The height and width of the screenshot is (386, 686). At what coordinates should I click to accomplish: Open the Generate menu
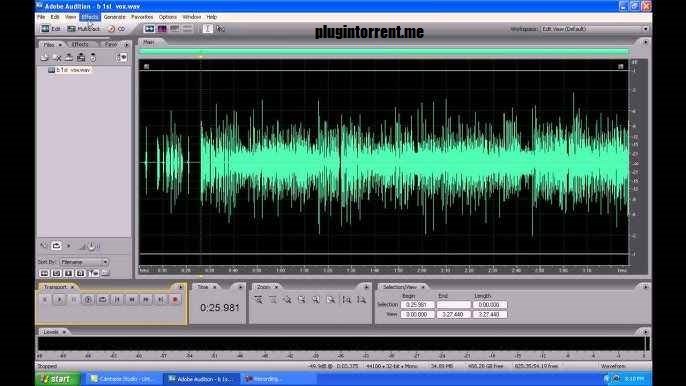coord(115,17)
